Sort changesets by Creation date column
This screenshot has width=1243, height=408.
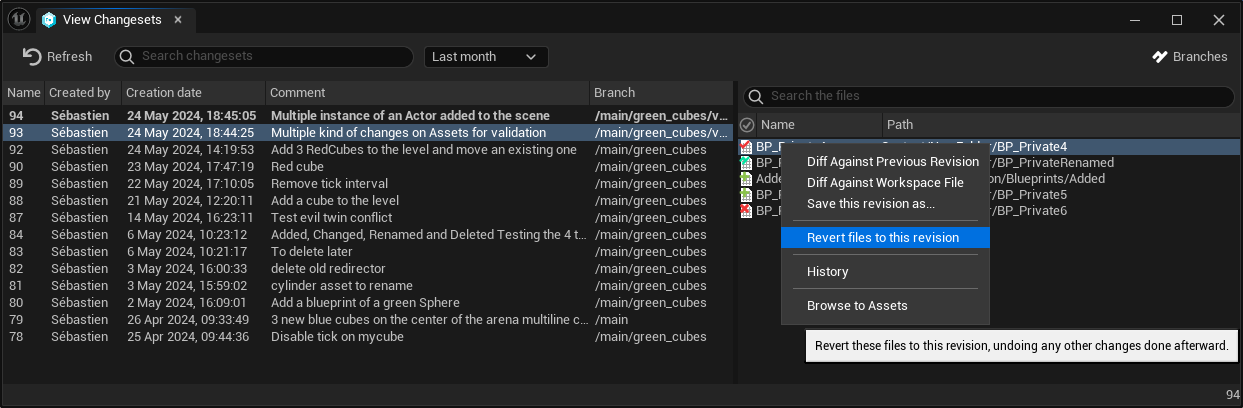click(192, 93)
